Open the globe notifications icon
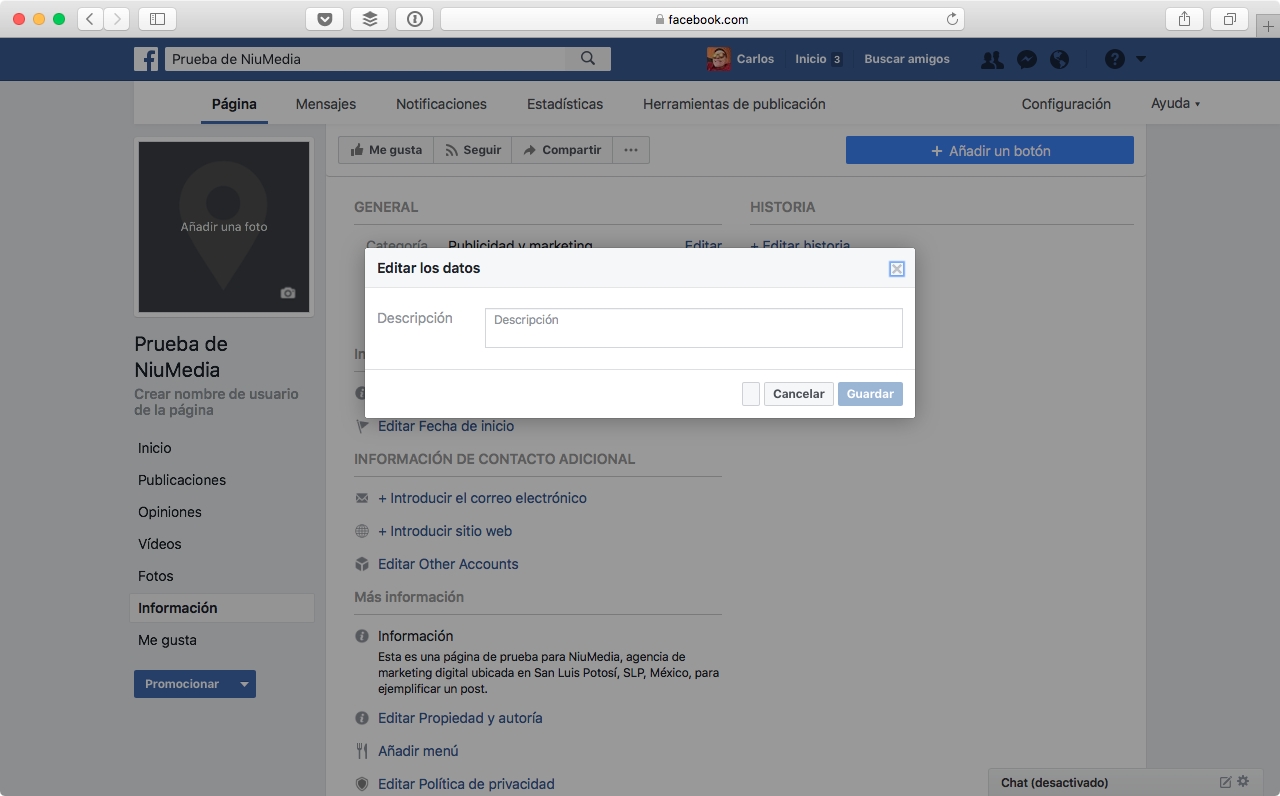This screenshot has width=1280, height=796. pos(1060,60)
